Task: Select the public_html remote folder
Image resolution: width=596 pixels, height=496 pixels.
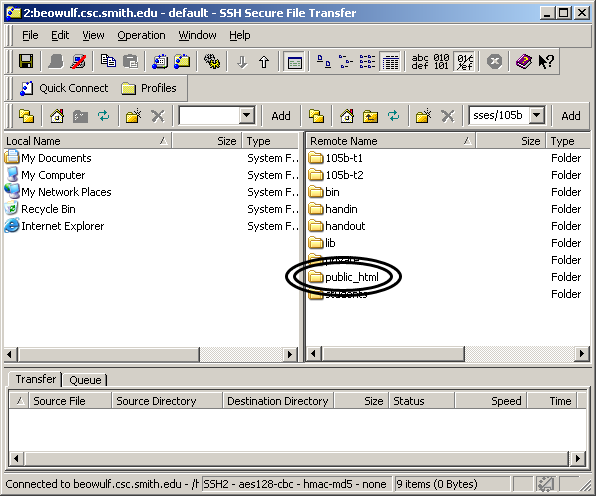Action: click(x=343, y=277)
